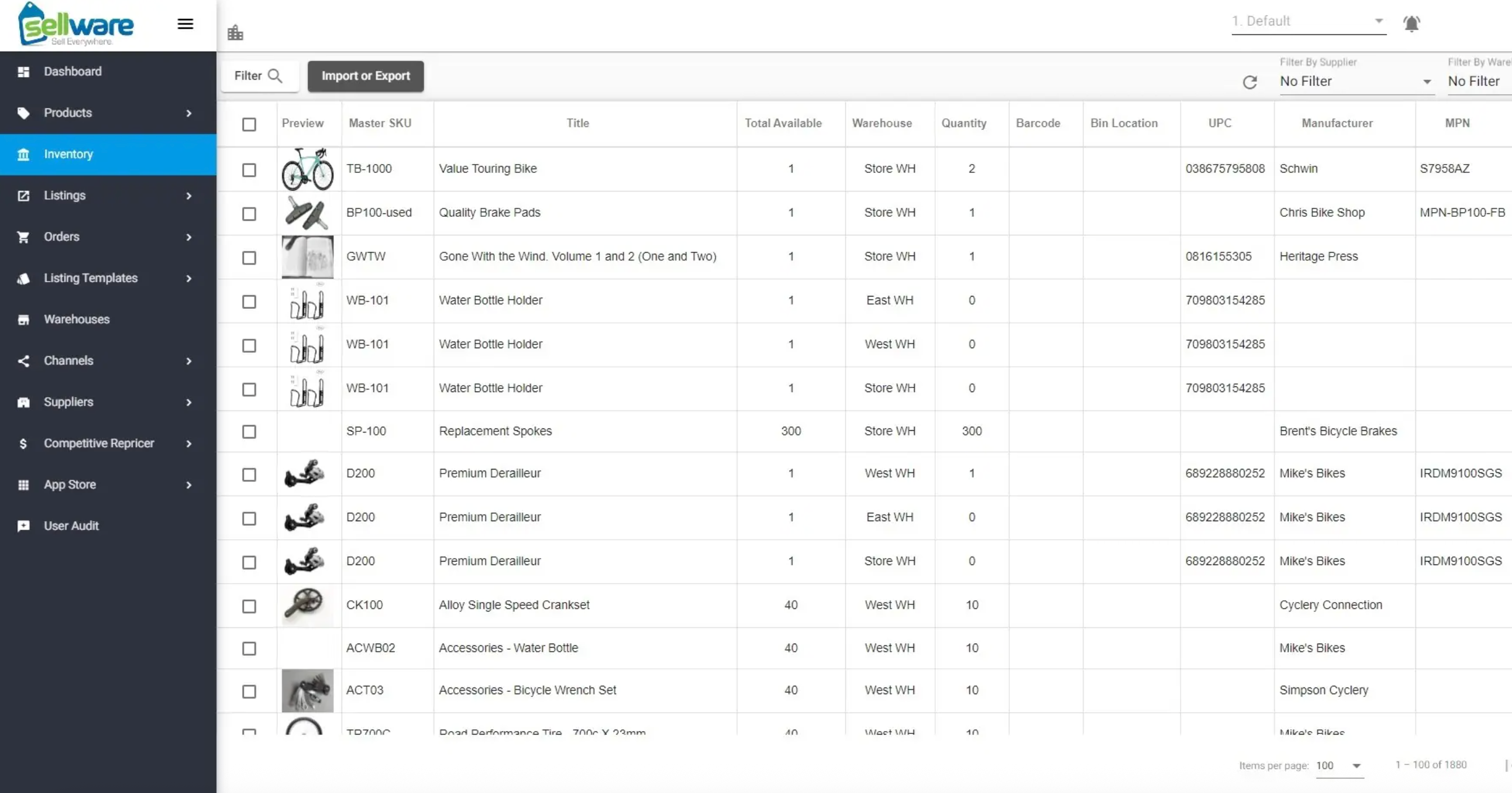Check the TB-1000 row checkbox

pos(249,170)
